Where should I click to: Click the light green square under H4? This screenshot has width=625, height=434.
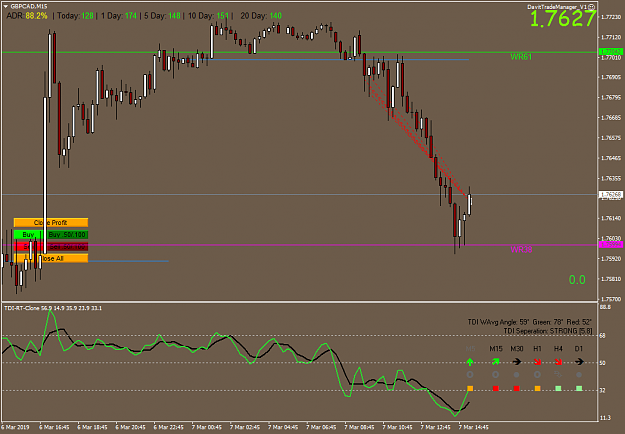pos(558,388)
